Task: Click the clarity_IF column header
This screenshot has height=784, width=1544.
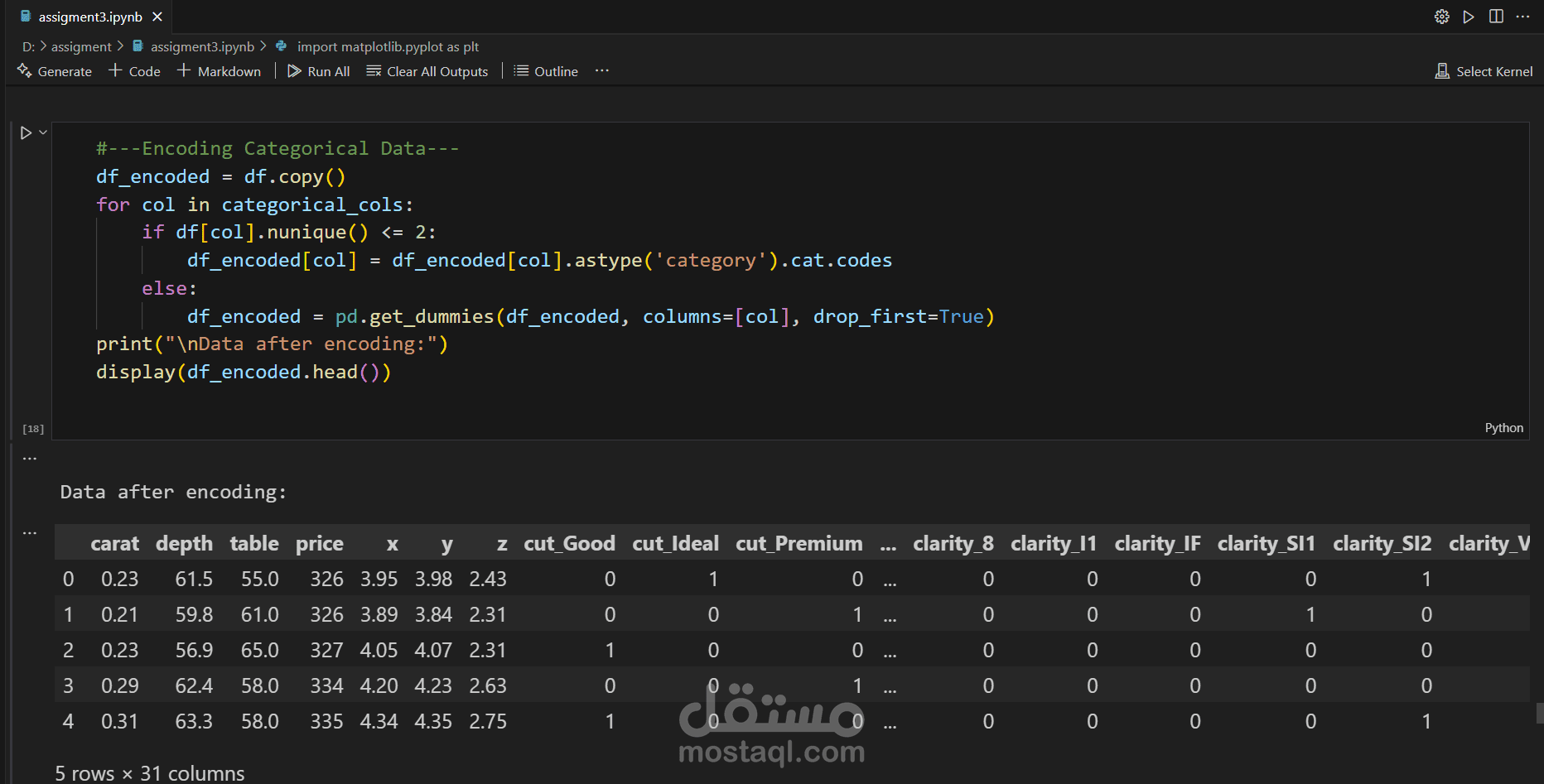Action: (x=1157, y=543)
